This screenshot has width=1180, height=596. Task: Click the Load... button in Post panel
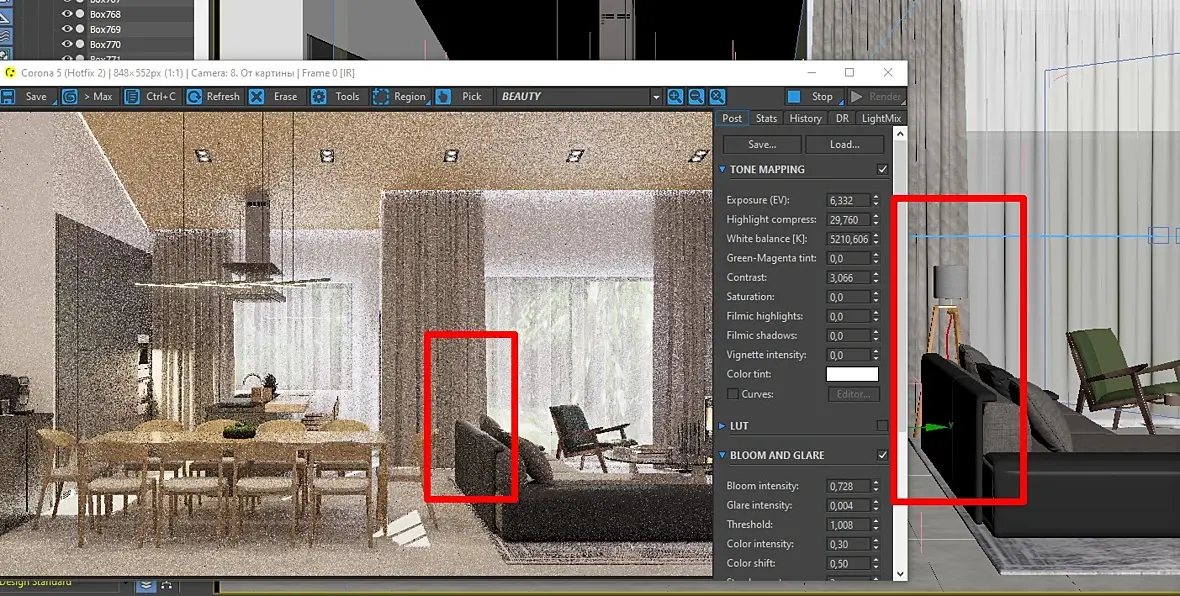coord(845,144)
